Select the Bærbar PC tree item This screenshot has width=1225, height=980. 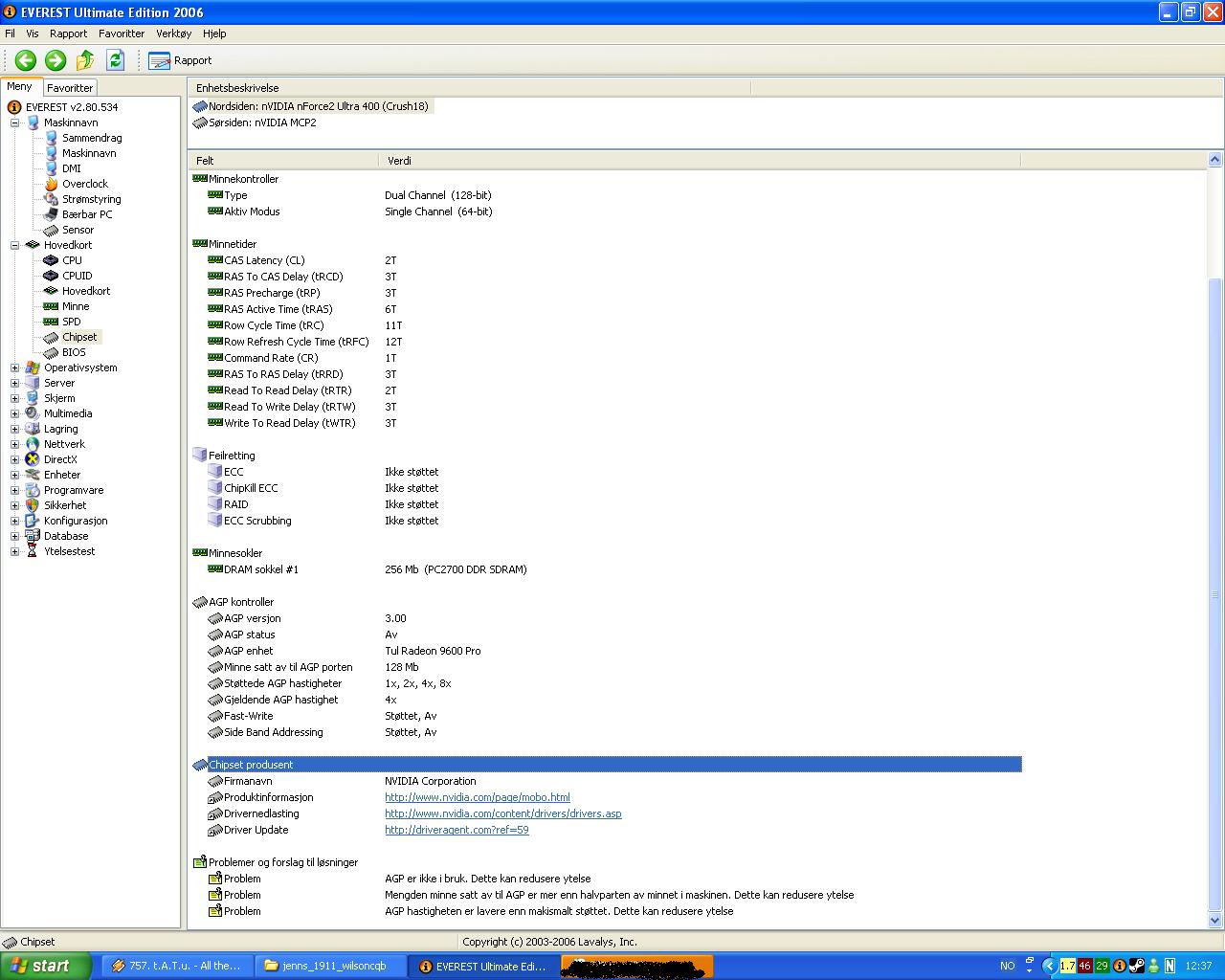[x=87, y=214]
